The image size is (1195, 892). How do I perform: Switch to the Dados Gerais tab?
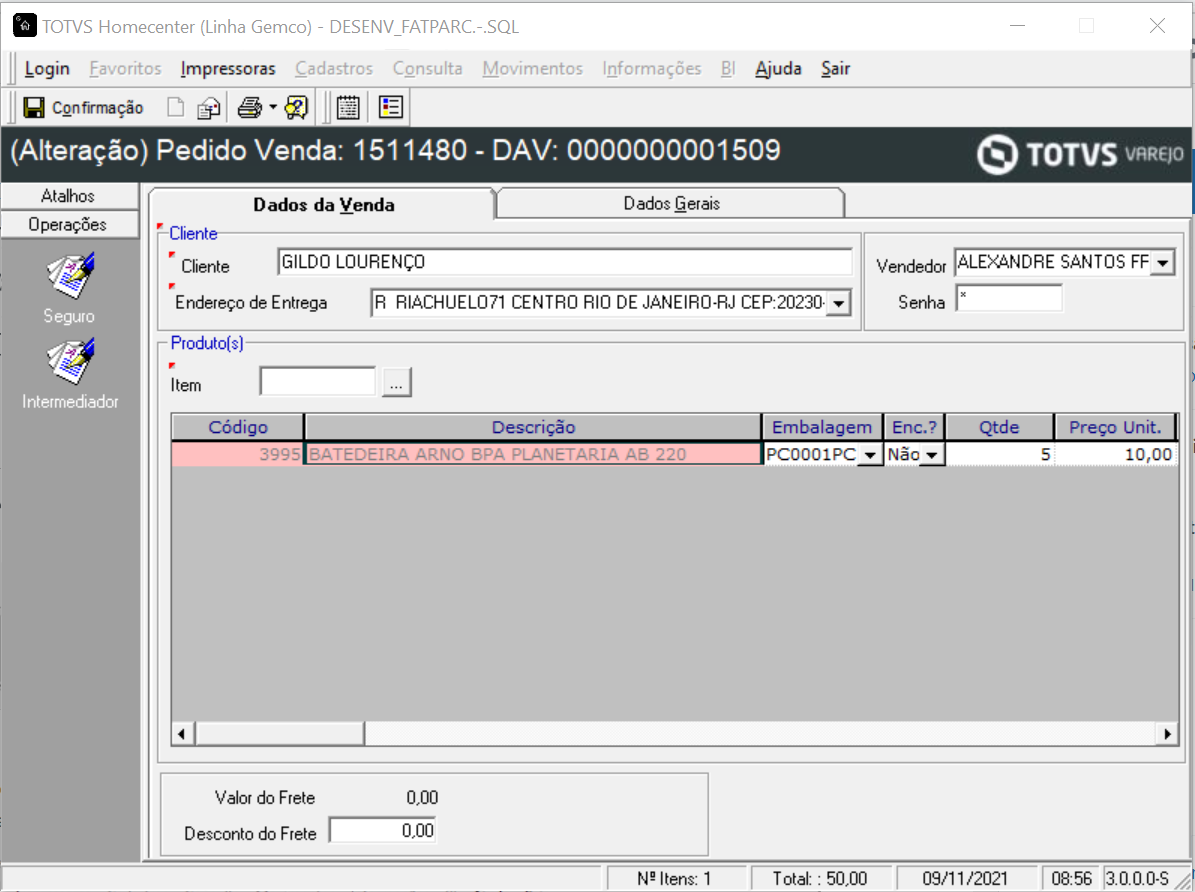pos(671,204)
